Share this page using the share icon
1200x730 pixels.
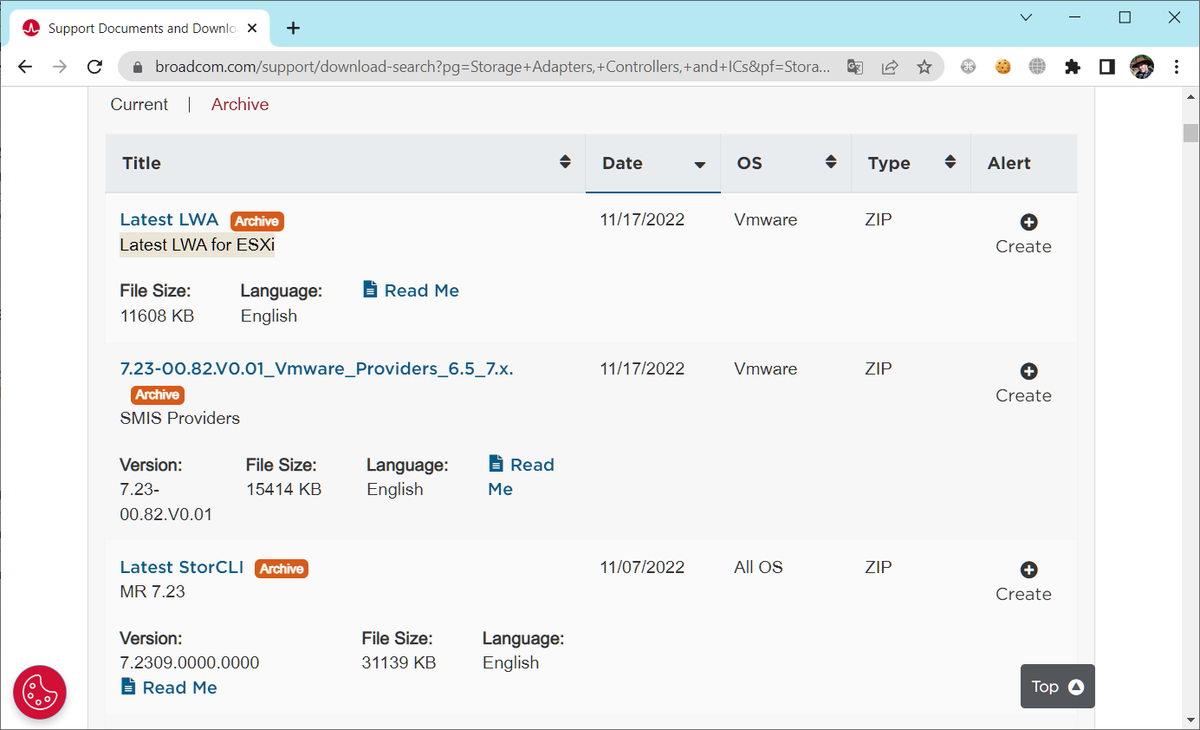889,67
